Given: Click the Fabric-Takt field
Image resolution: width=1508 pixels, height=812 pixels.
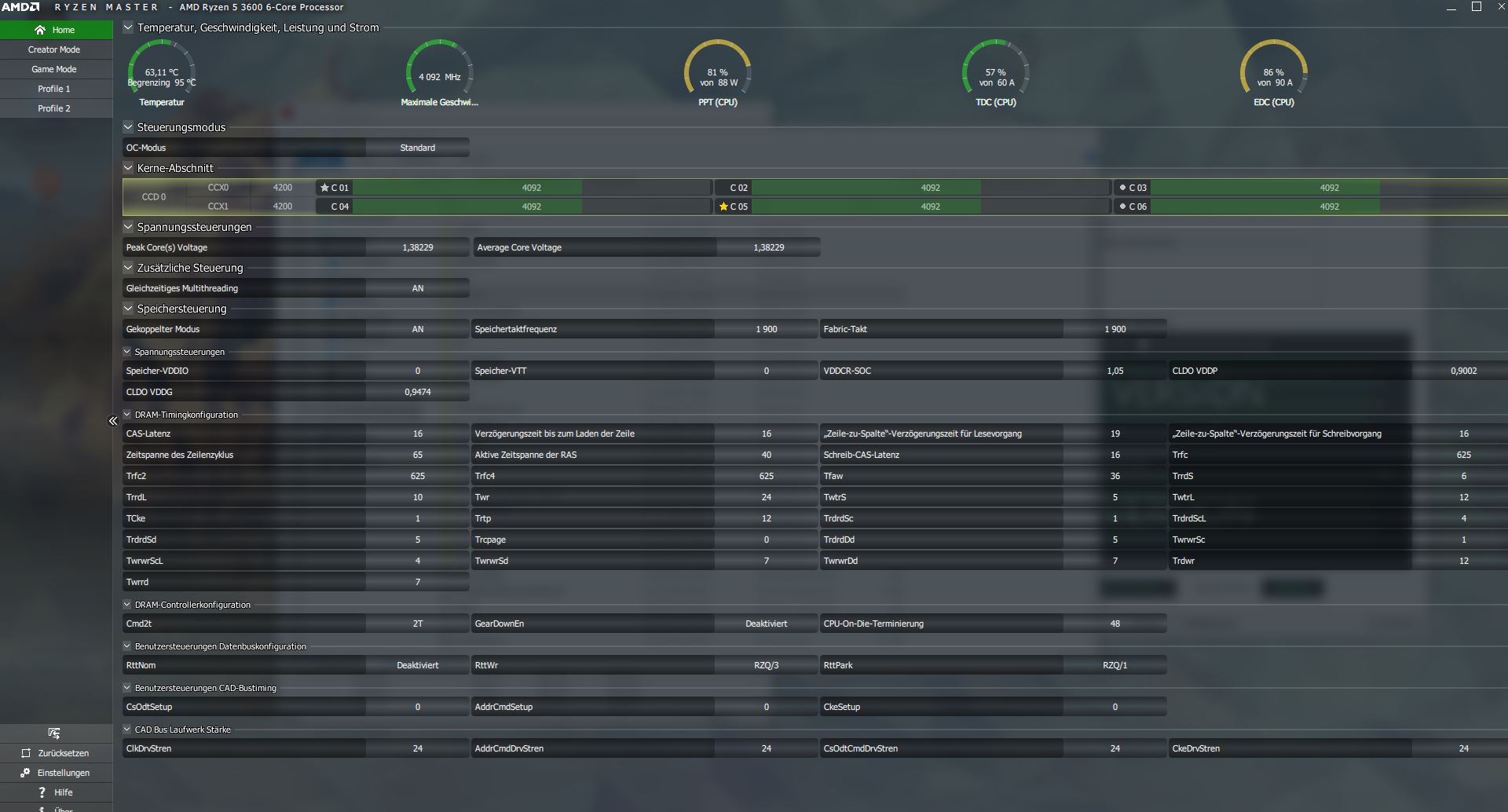Looking at the screenshot, I should [x=994, y=329].
